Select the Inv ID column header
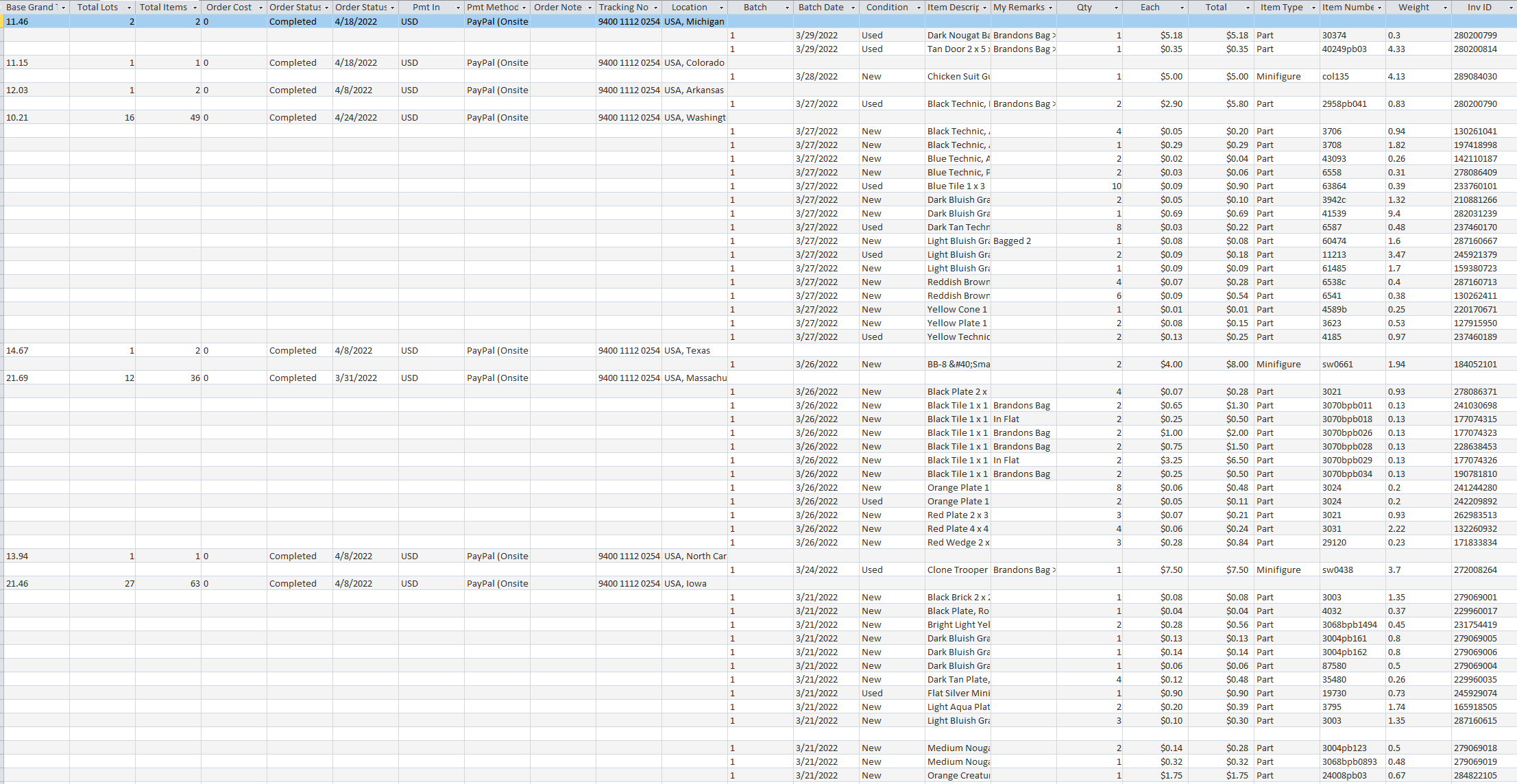1517x784 pixels. click(x=1479, y=8)
